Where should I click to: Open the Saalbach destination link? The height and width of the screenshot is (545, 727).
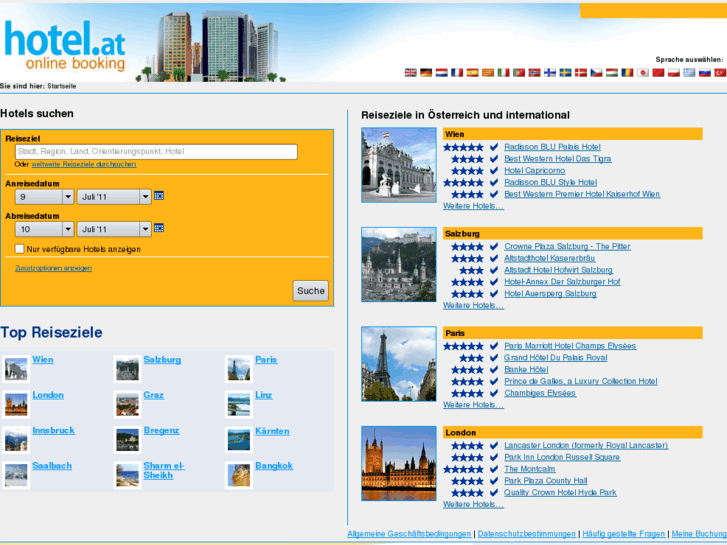pyautogui.click(x=52, y=466)
